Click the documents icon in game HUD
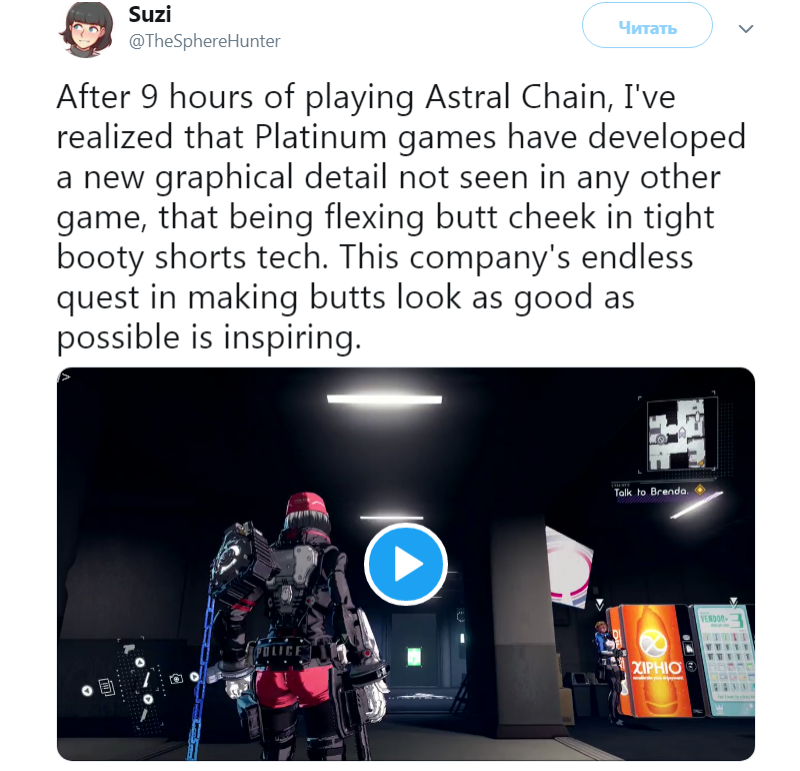 [107, 687]
